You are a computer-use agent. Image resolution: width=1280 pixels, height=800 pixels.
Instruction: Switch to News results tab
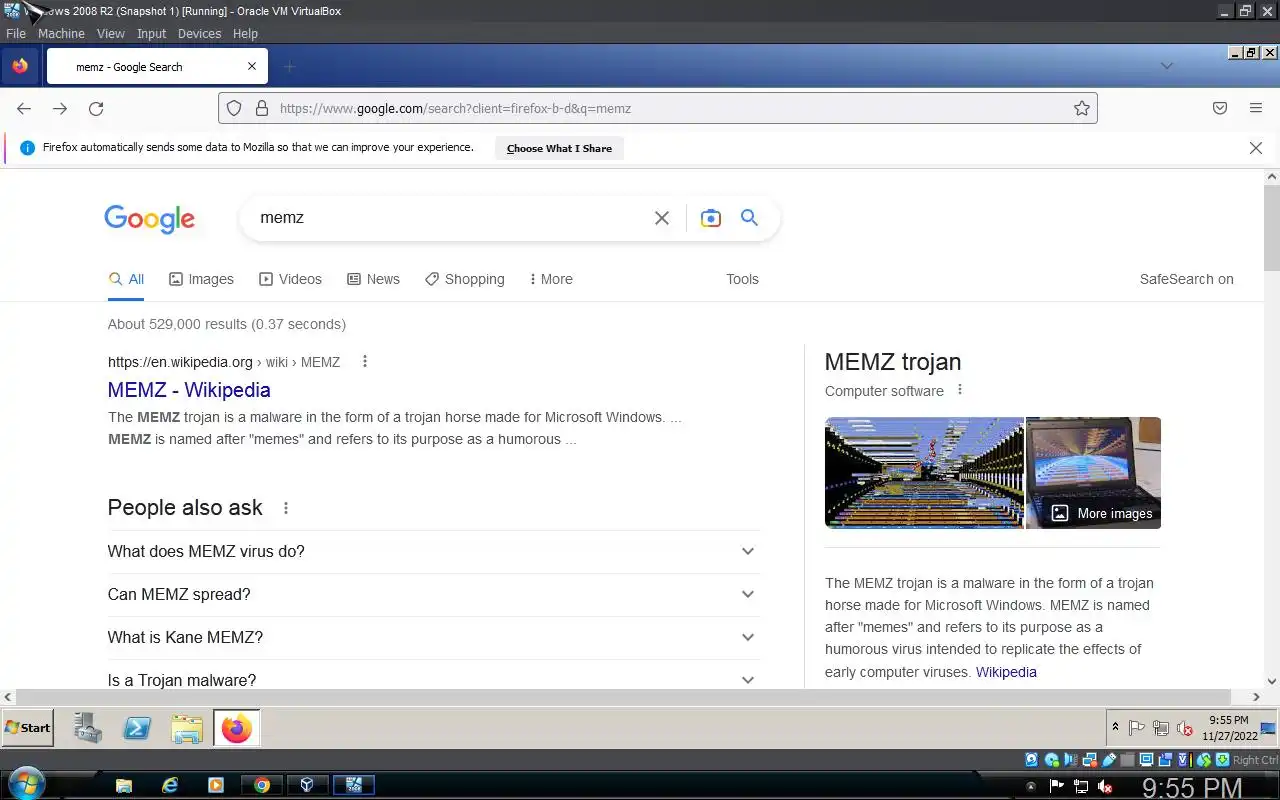(373, 279)
